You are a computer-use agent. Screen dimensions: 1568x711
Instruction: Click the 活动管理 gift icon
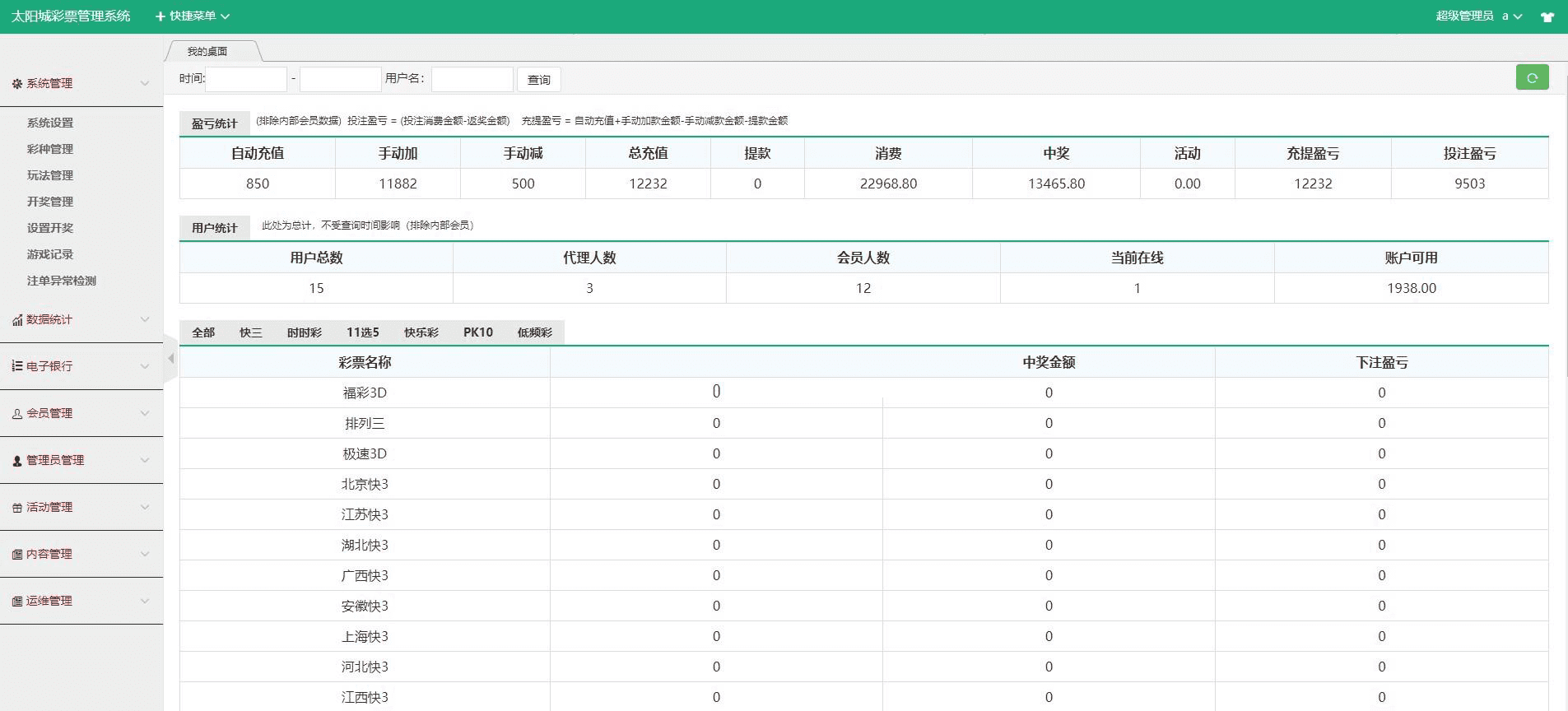pyautogui.click(x=16, y=508)
